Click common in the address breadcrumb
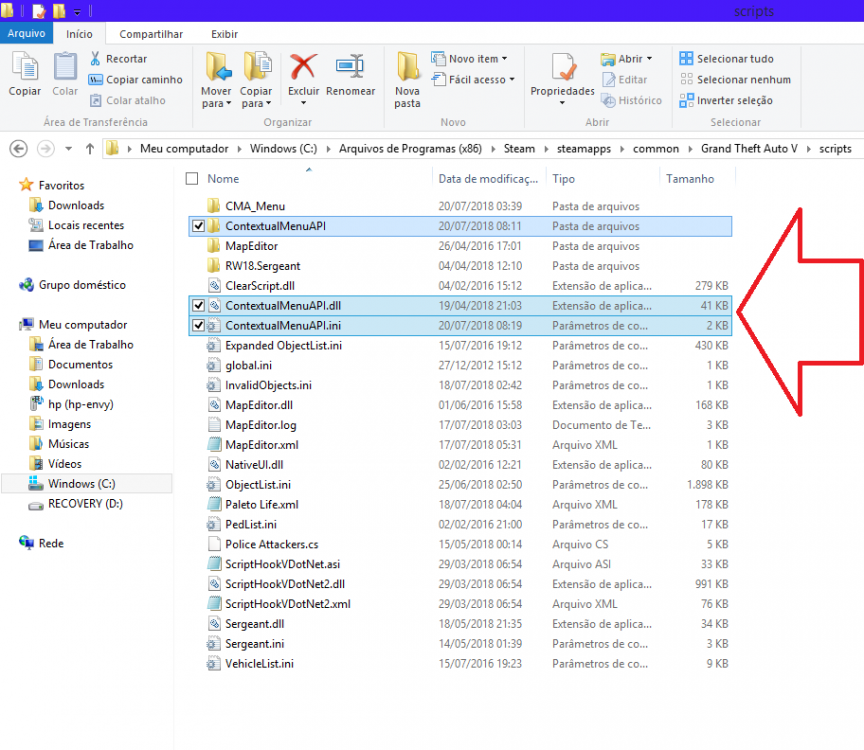Viewport: 864px width, 750px height. point(656,149)
